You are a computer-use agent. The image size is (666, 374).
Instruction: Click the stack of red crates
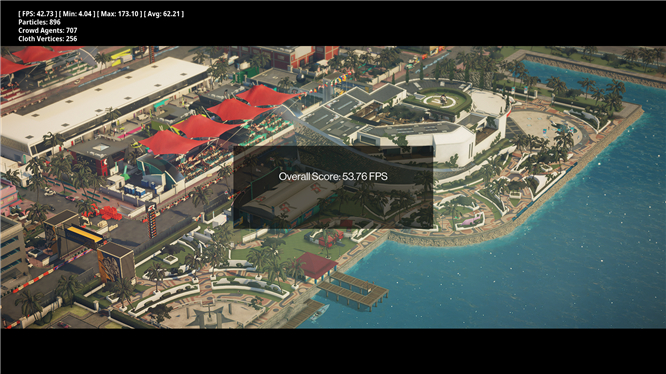[110, 213]
